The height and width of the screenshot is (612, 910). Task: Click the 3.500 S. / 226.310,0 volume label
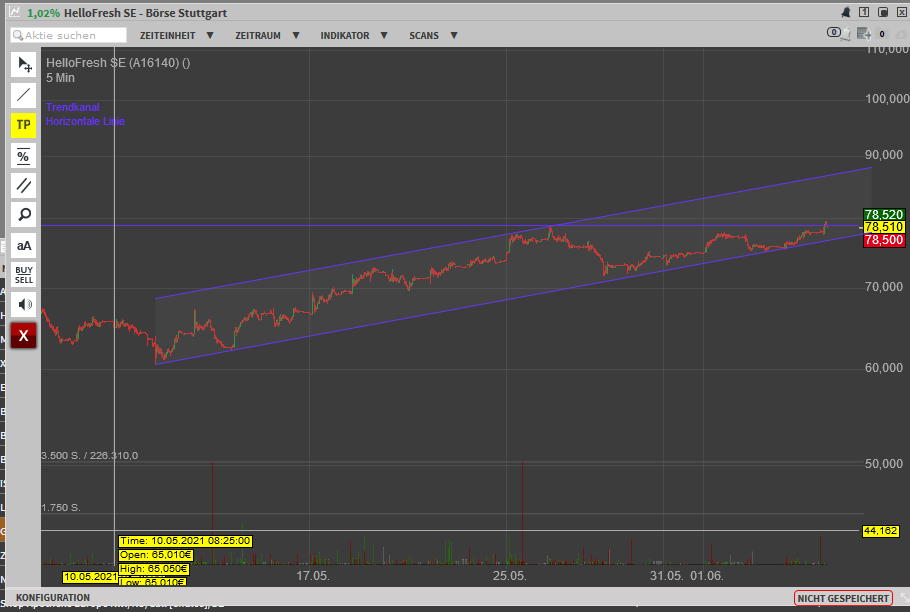(89, 455)
